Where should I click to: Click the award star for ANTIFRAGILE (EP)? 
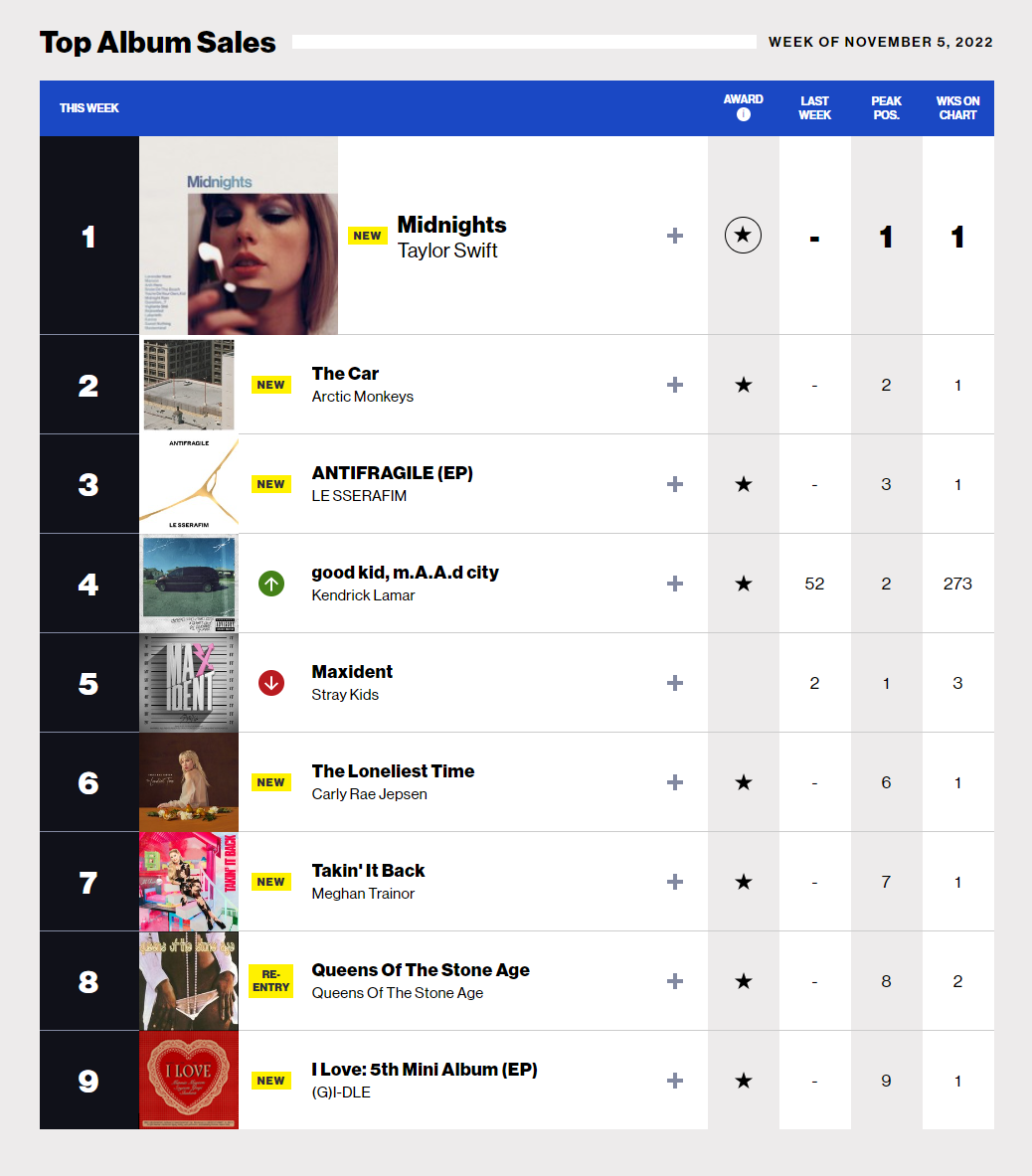pyautogui.click(x=744, y=484)
